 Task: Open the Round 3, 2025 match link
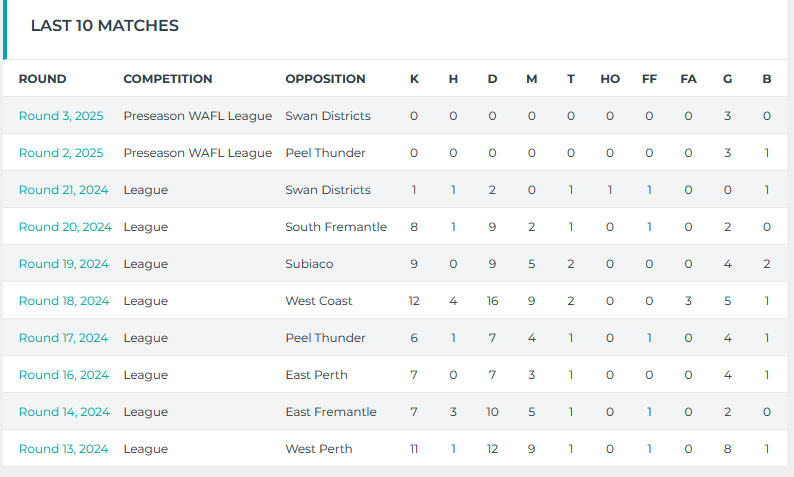pyautogui.click(x=61, y=116)
